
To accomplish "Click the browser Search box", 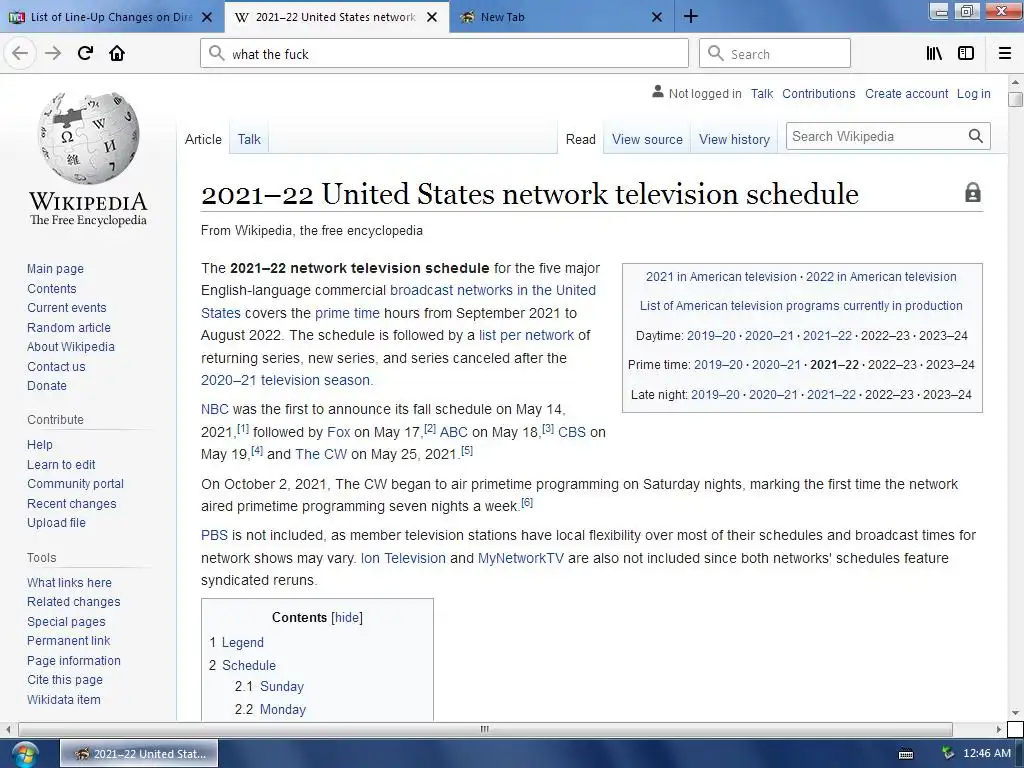I will pyautogui.click(x=775, y=54).
